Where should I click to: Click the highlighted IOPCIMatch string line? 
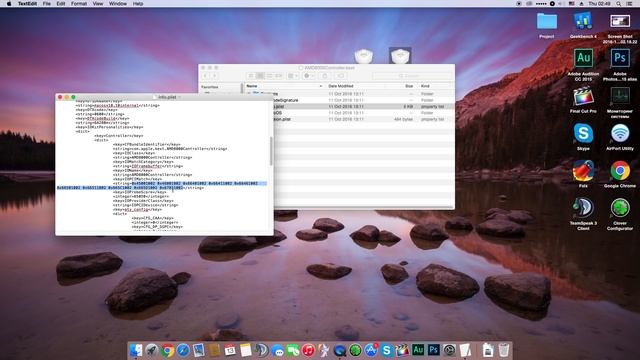coord(162,186)
